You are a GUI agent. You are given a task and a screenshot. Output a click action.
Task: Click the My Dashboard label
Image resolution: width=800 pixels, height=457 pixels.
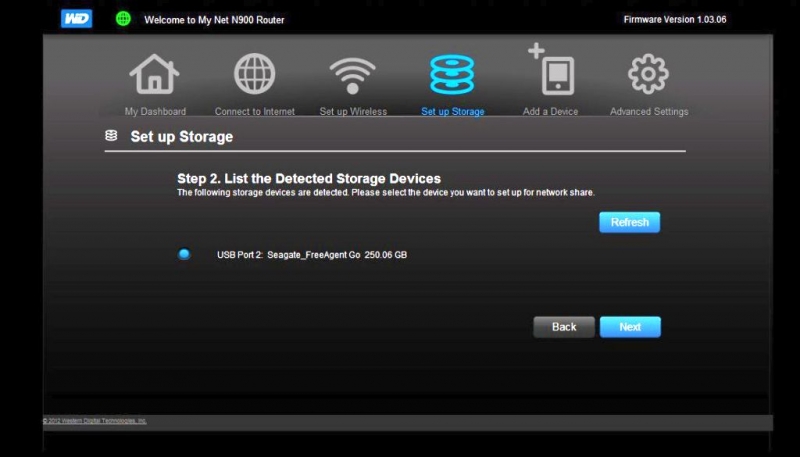[155, 111]
